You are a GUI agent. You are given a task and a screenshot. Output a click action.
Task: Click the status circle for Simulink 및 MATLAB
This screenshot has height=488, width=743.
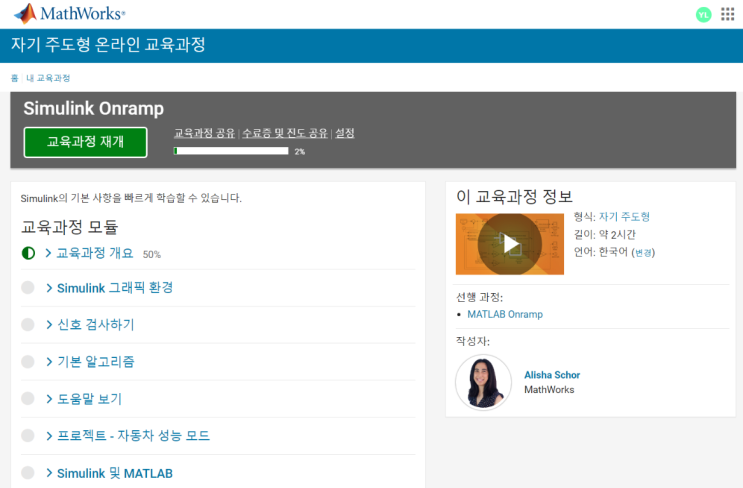28,472
